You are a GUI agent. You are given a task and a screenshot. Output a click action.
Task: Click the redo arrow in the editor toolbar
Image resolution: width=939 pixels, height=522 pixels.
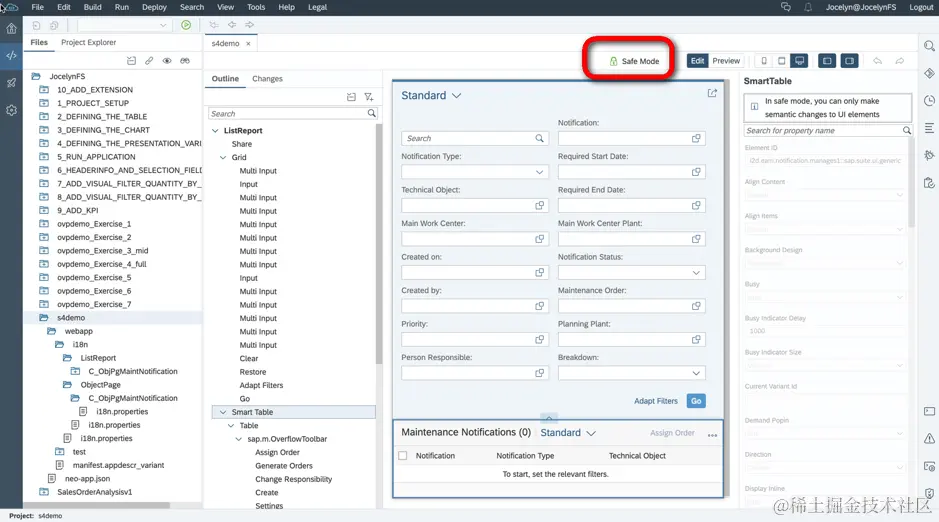click(899, 60)
